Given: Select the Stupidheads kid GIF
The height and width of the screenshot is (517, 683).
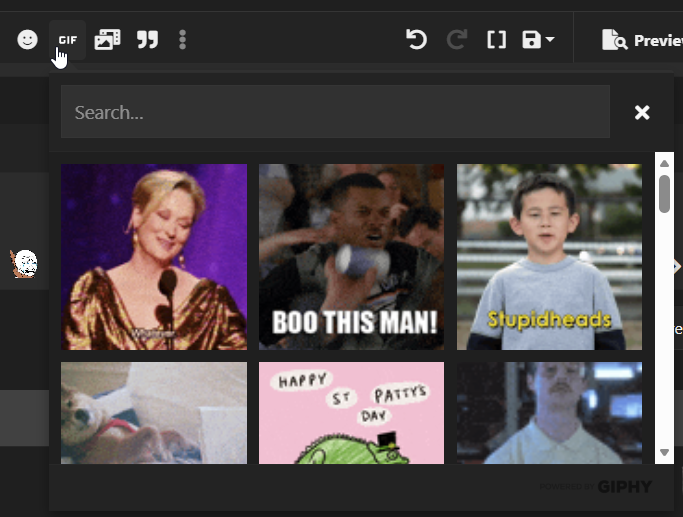Looking at the screenshot, I should tap(549, 257).
